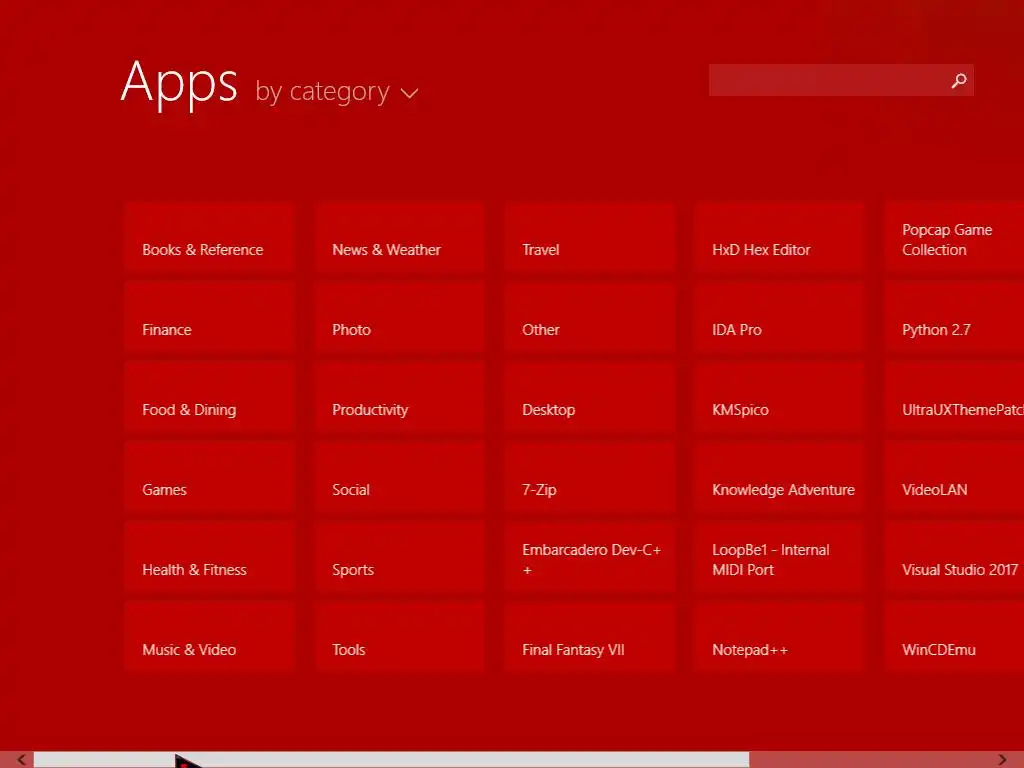The image size is (1024, 768).
Task: Select the Social category tile
Action: pos(399,477)
